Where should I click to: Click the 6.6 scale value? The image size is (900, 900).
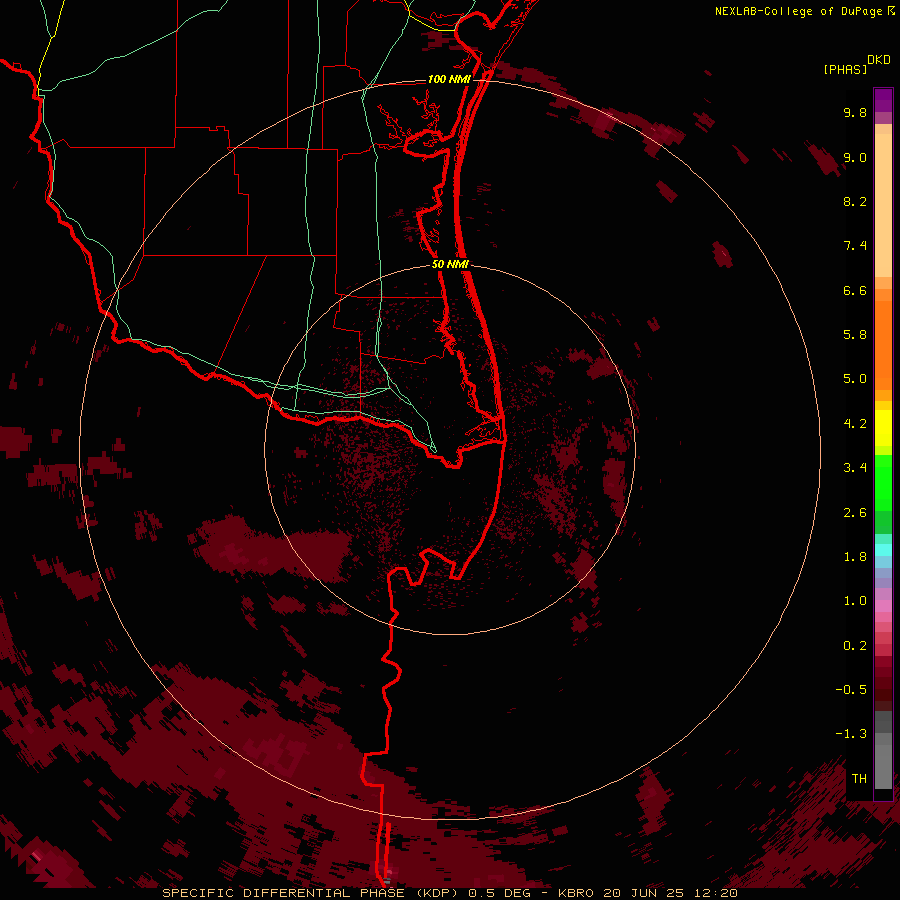coord(855,290)
